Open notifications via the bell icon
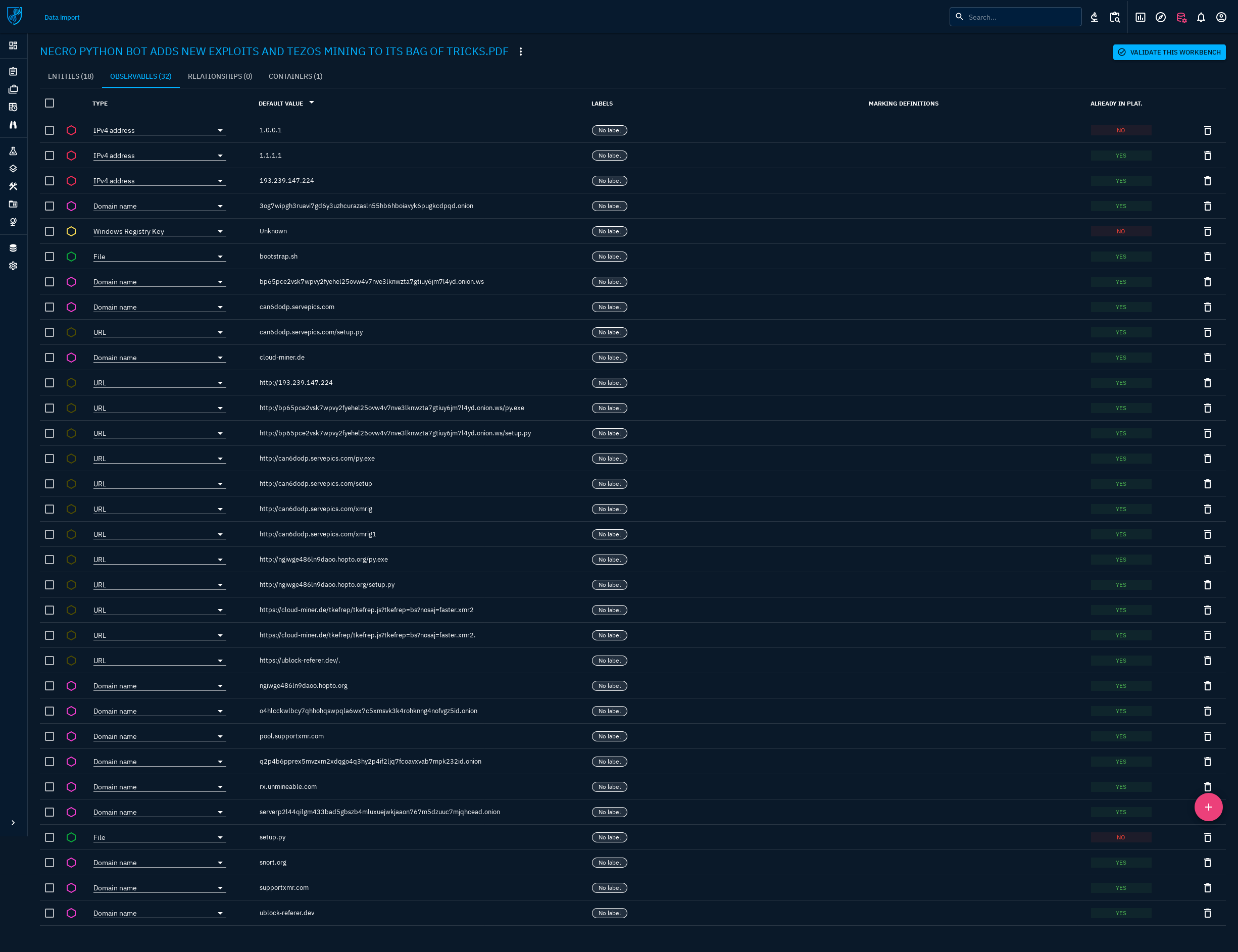The image size is (1238, 952). coord(1201,17)
